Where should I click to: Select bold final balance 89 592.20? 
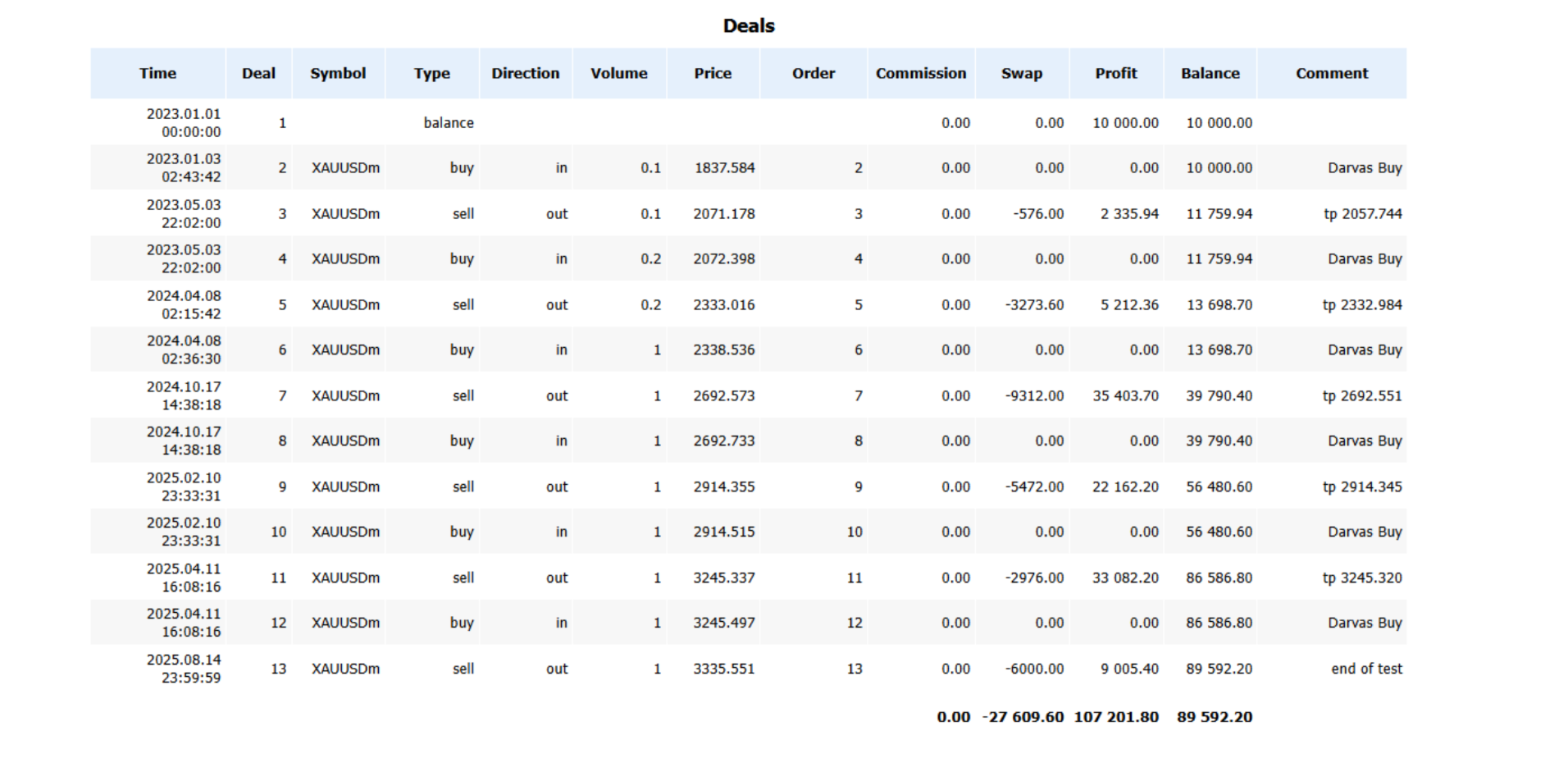pos(1215,717)
